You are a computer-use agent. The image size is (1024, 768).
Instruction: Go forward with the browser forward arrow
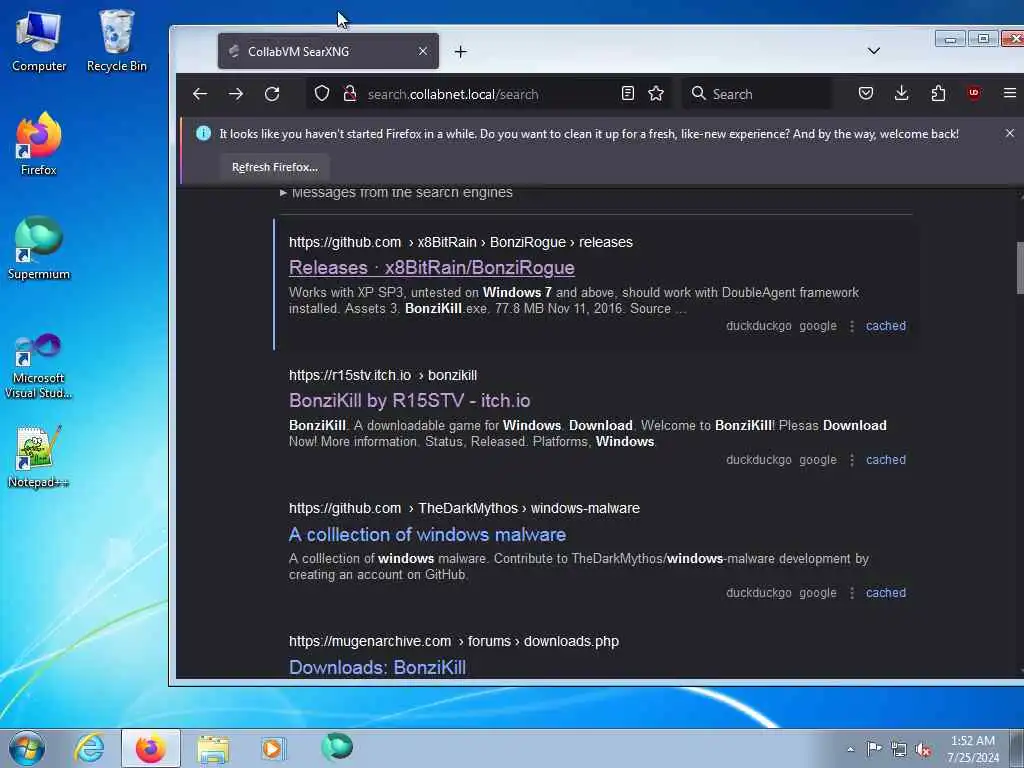[x=236, y=94]
